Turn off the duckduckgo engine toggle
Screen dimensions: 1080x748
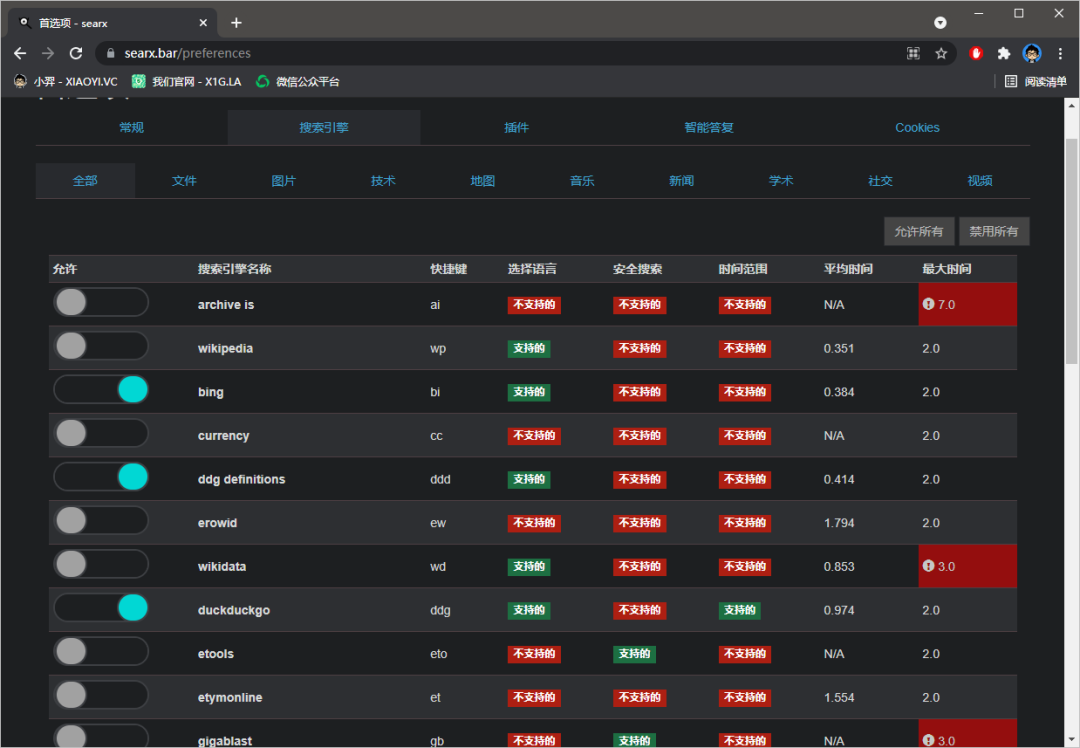click(x=101, y=608)
